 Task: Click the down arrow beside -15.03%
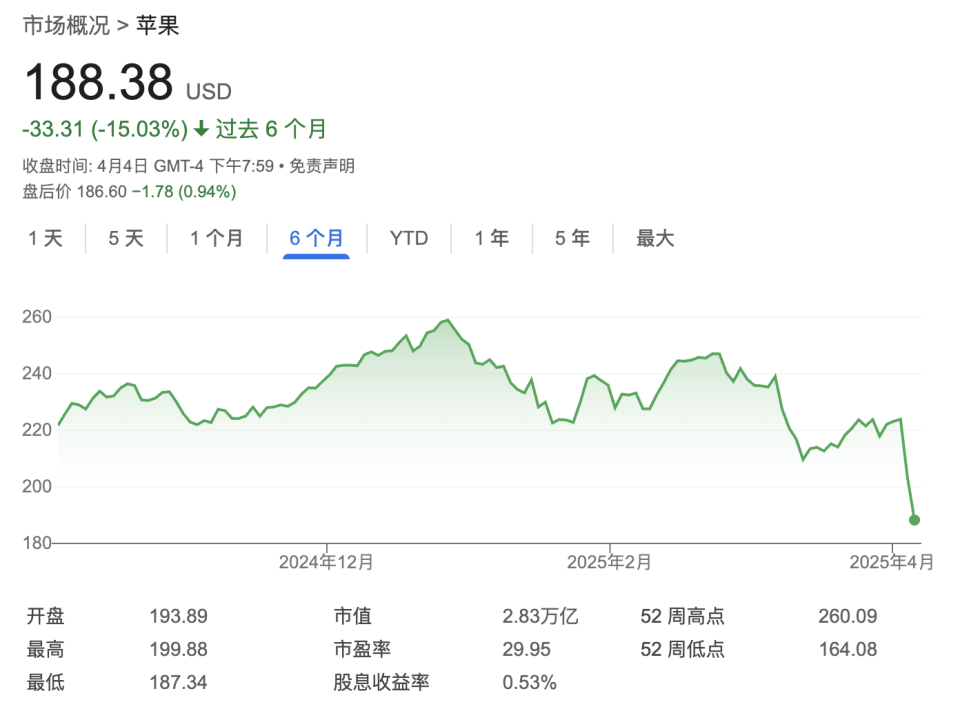(x=201, y=129)
